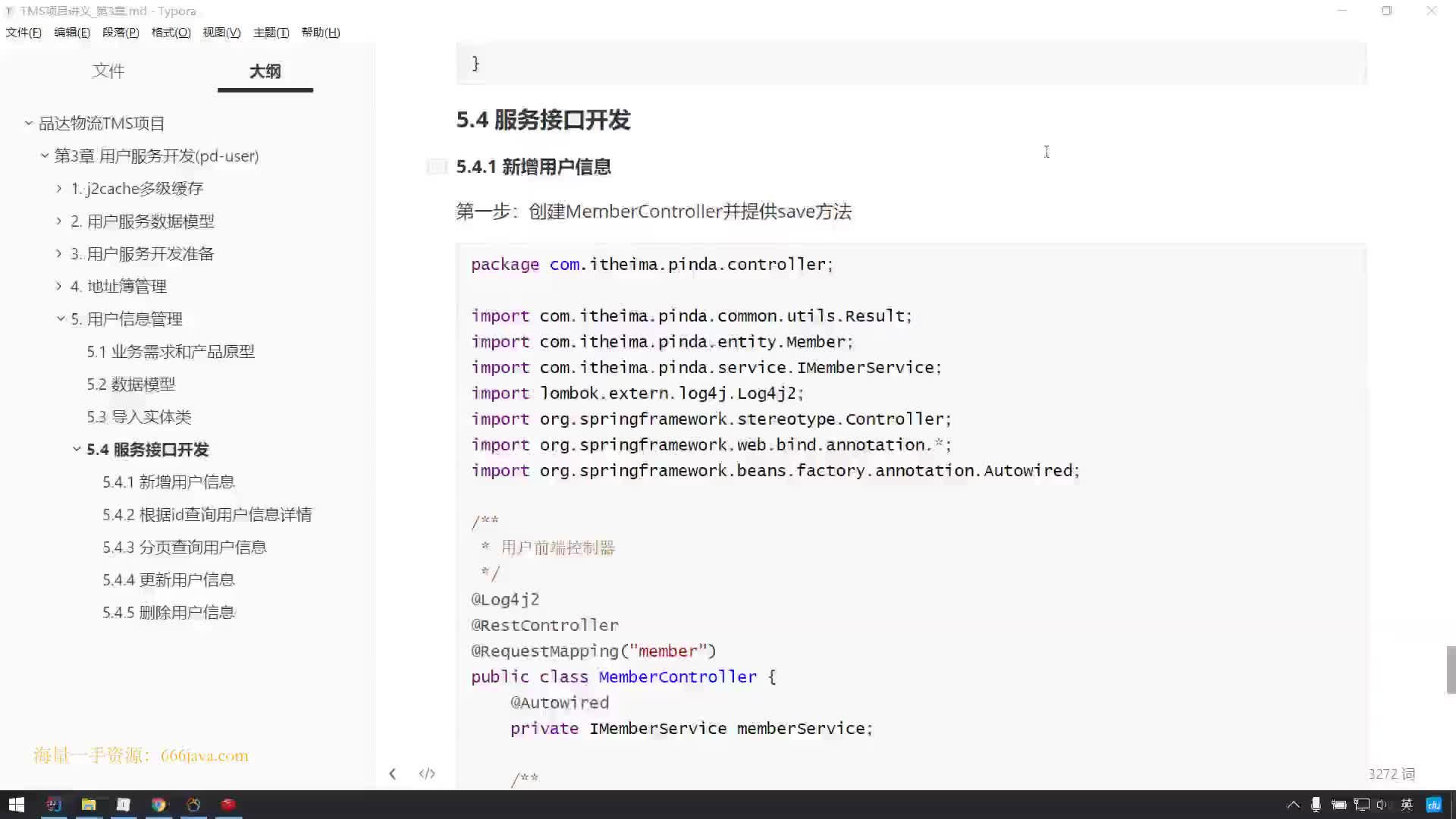Show hidden system tray icons
The image size is (1456, 819).
pos(1293,805)
